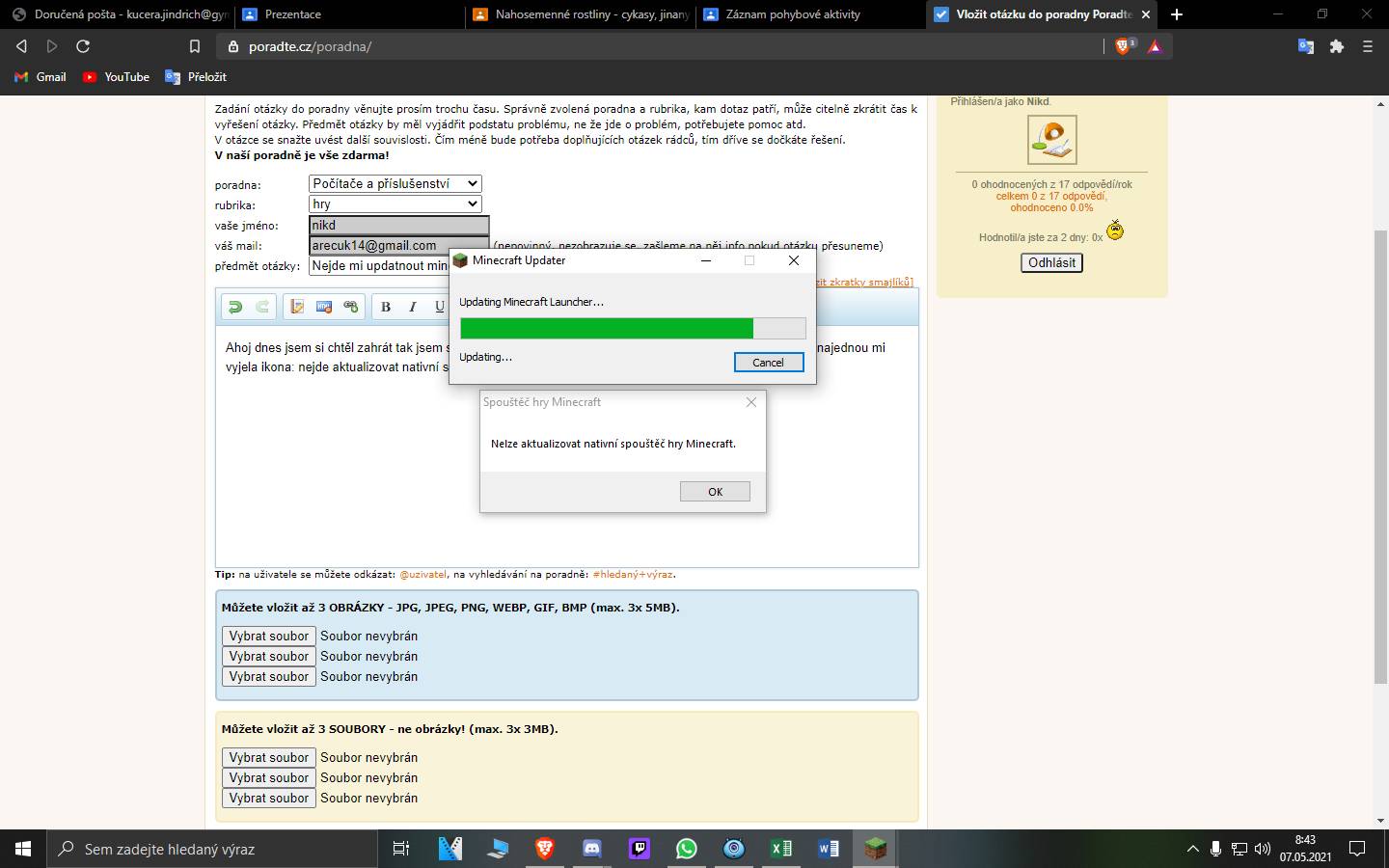The width and height of the screenshot is (1389, 868).
Task: Open the browser hamburger menu
Action: tap(1368, 46)
